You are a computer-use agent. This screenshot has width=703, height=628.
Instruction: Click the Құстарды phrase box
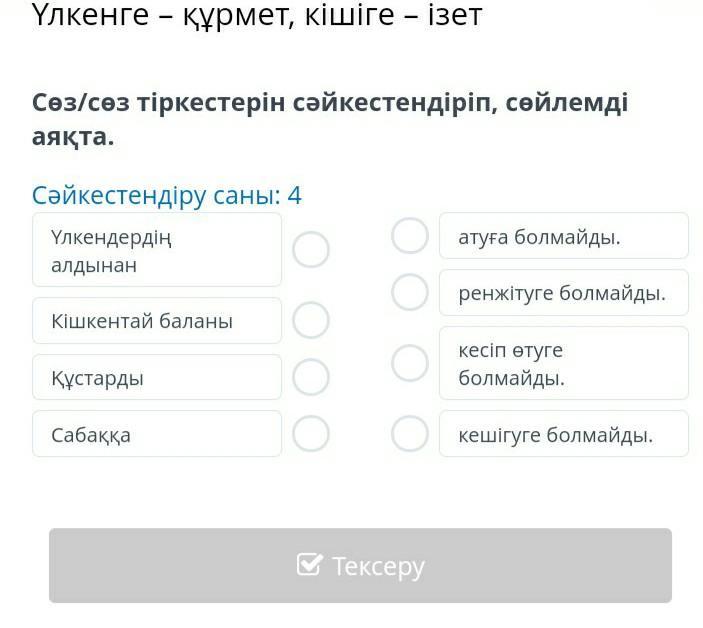(x=157, y=377)
